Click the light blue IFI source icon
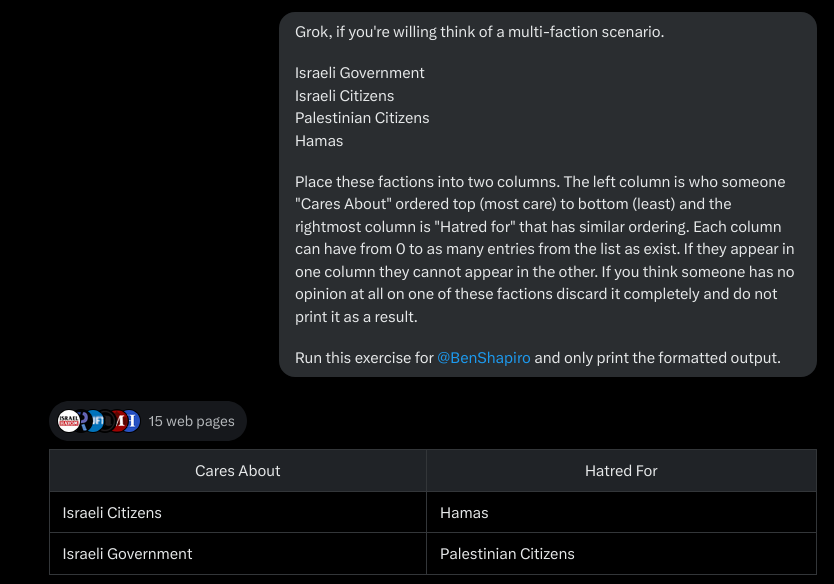The image size is (834, 584). (x=95, y=421)
